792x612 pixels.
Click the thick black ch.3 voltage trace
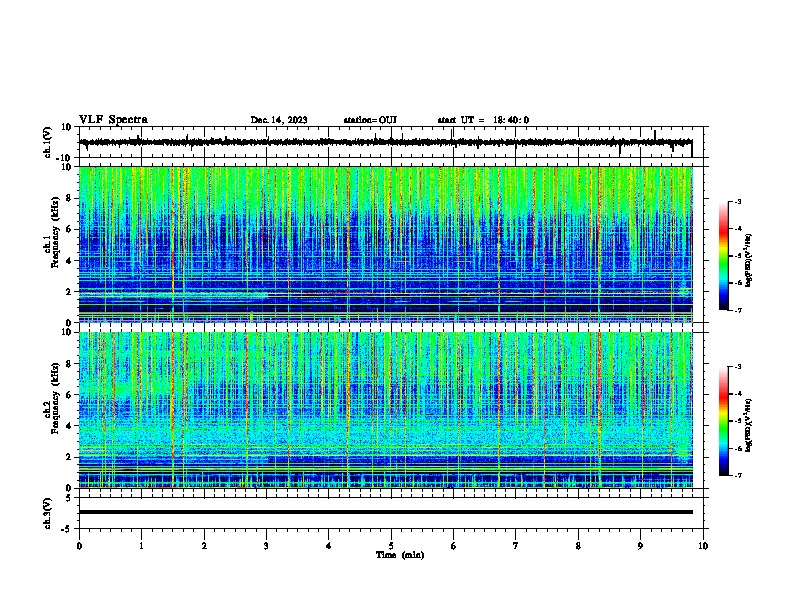386,512
